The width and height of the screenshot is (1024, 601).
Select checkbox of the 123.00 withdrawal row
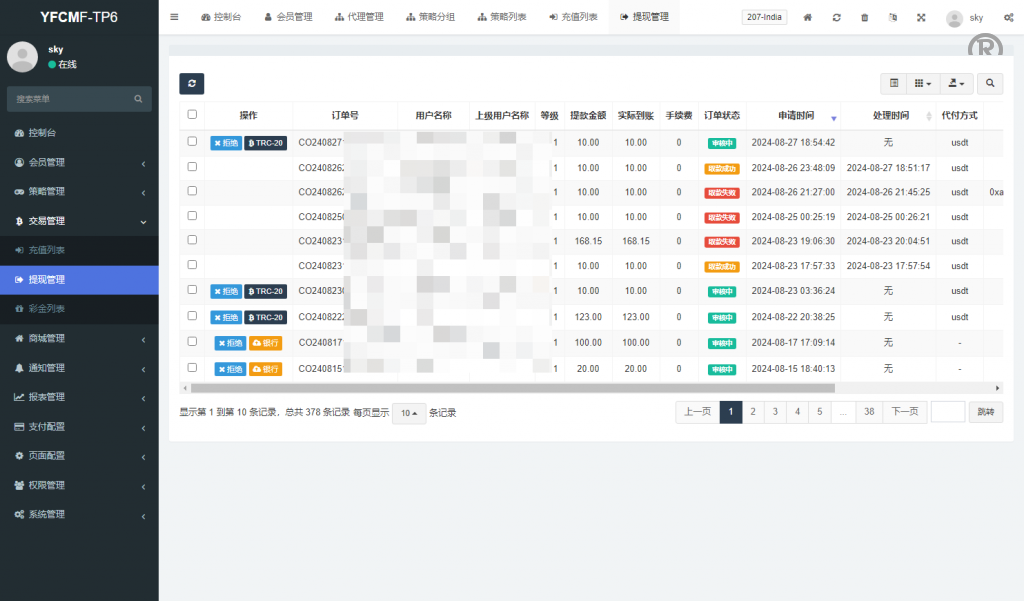coord(192,314)
